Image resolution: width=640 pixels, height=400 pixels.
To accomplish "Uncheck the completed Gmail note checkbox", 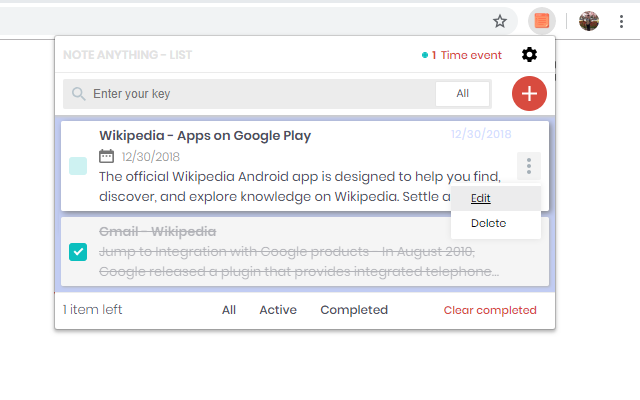I will 78,251.
